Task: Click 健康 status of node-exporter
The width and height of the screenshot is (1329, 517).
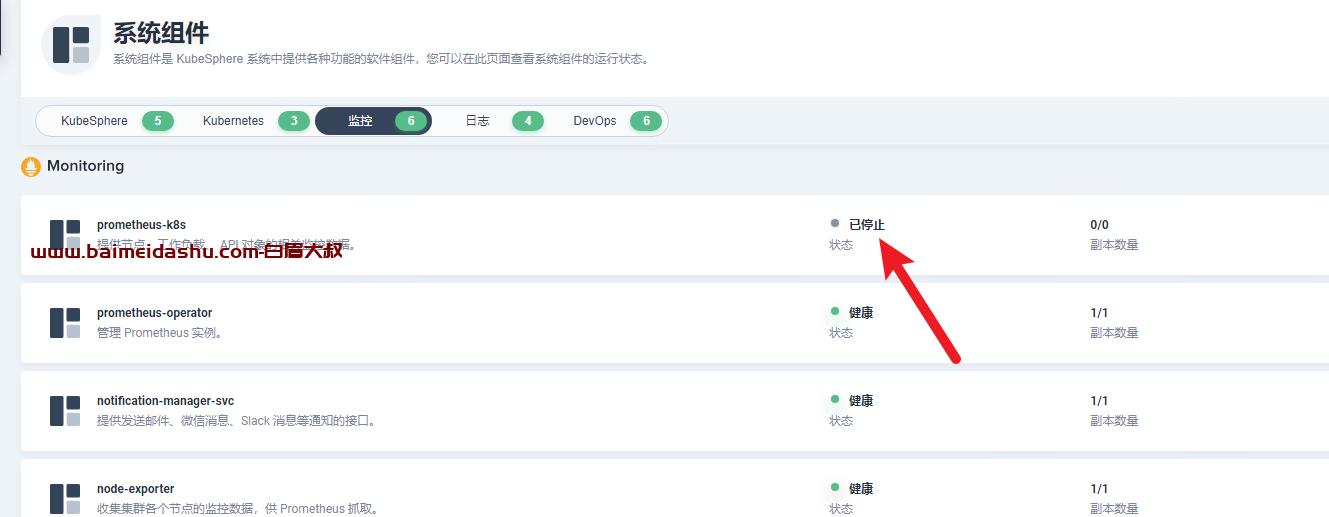Action: click(861, 489)
